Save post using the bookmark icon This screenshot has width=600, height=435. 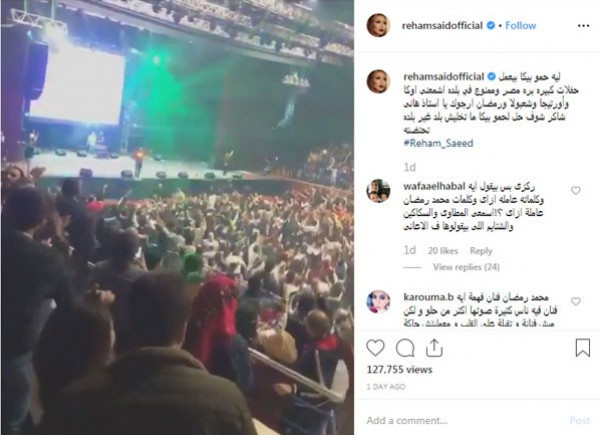pos(582,348)
